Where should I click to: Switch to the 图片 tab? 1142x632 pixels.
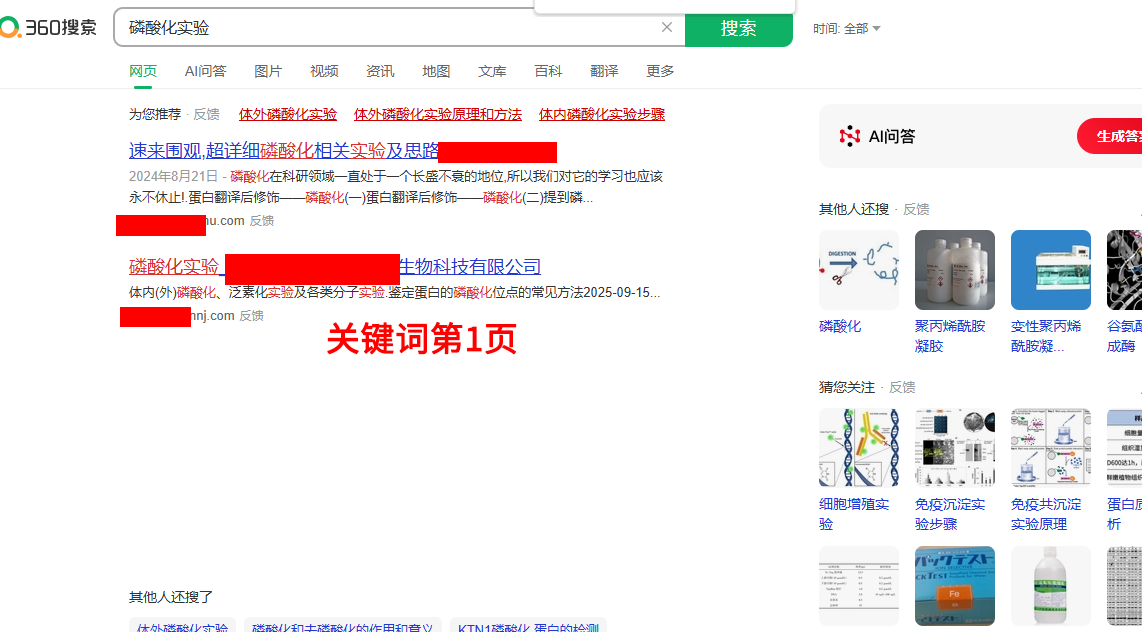[x=268, y=71]
